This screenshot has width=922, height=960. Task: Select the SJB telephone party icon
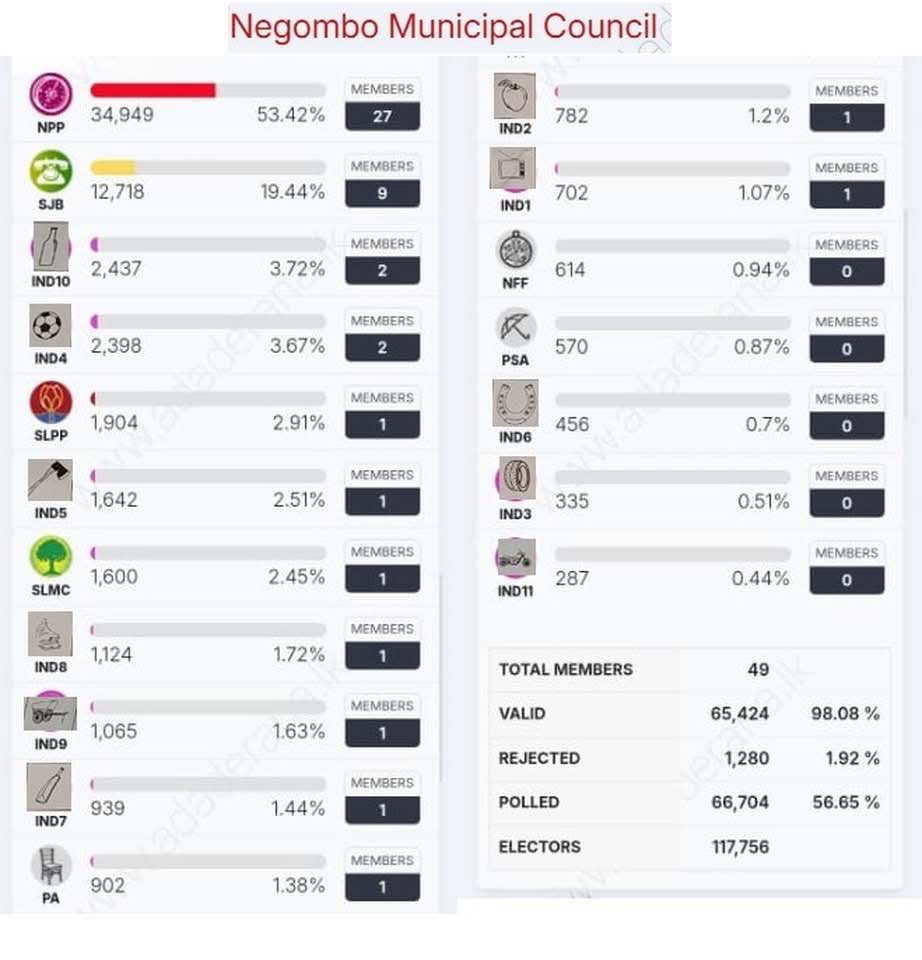click(x=51, y=171)
